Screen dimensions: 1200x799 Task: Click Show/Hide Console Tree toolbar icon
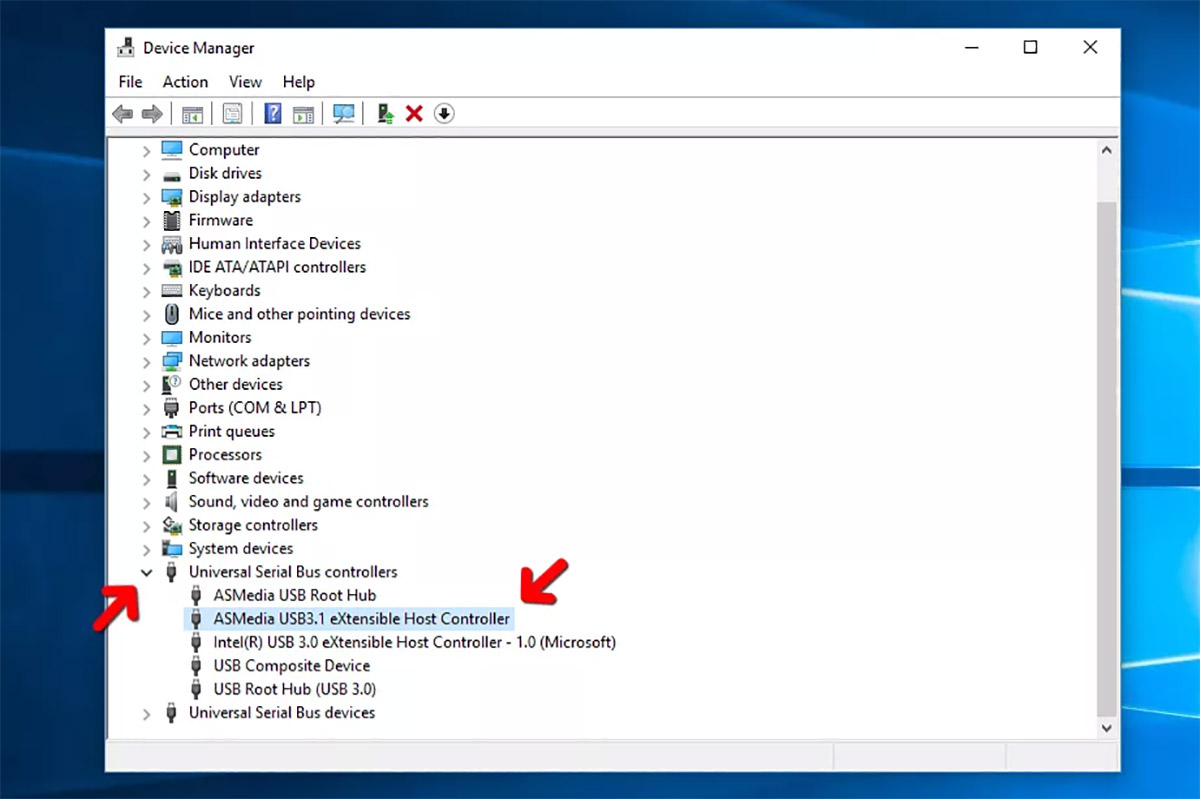click(191, 114)
